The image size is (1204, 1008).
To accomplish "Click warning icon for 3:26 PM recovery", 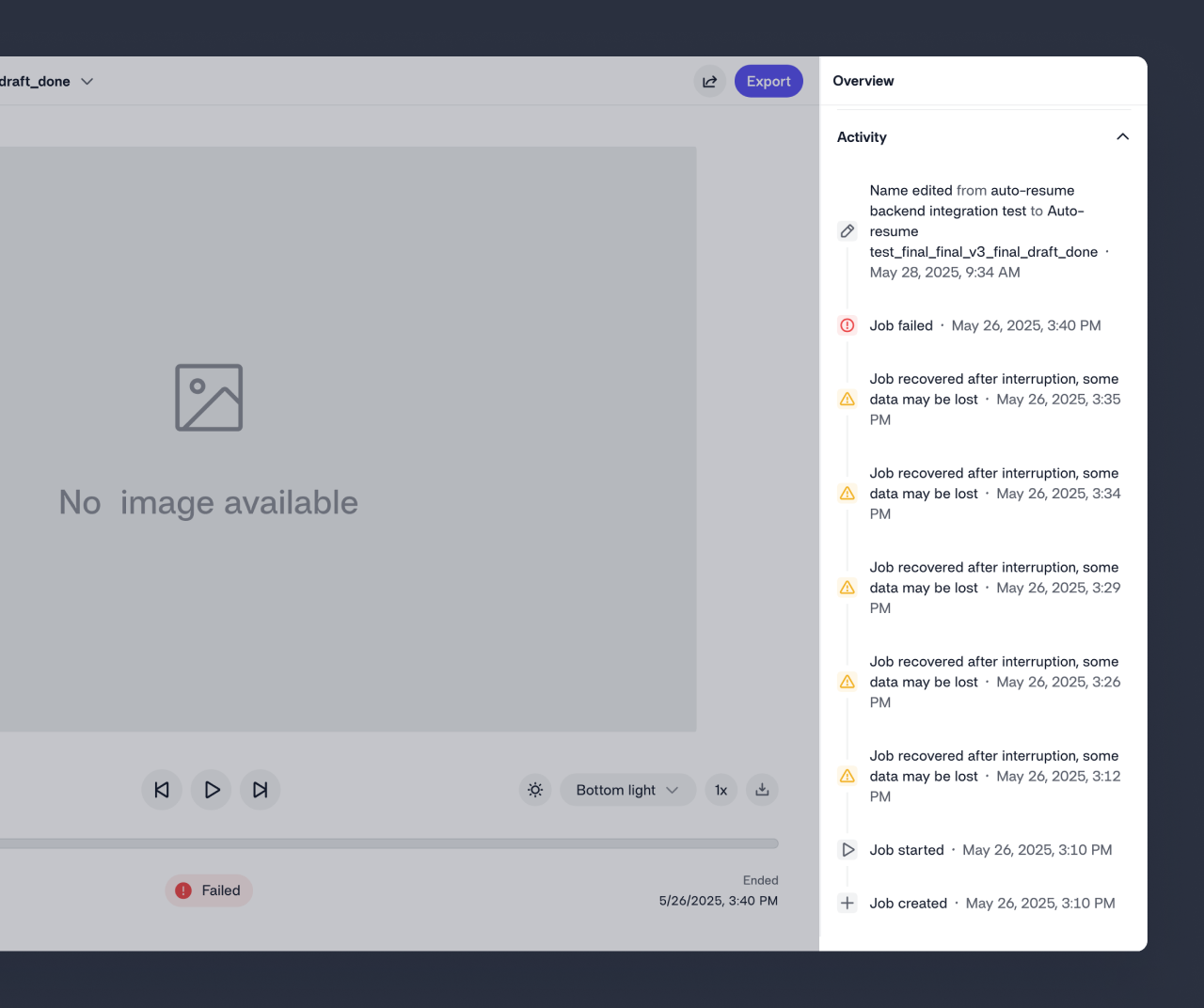I will (848, 682).
